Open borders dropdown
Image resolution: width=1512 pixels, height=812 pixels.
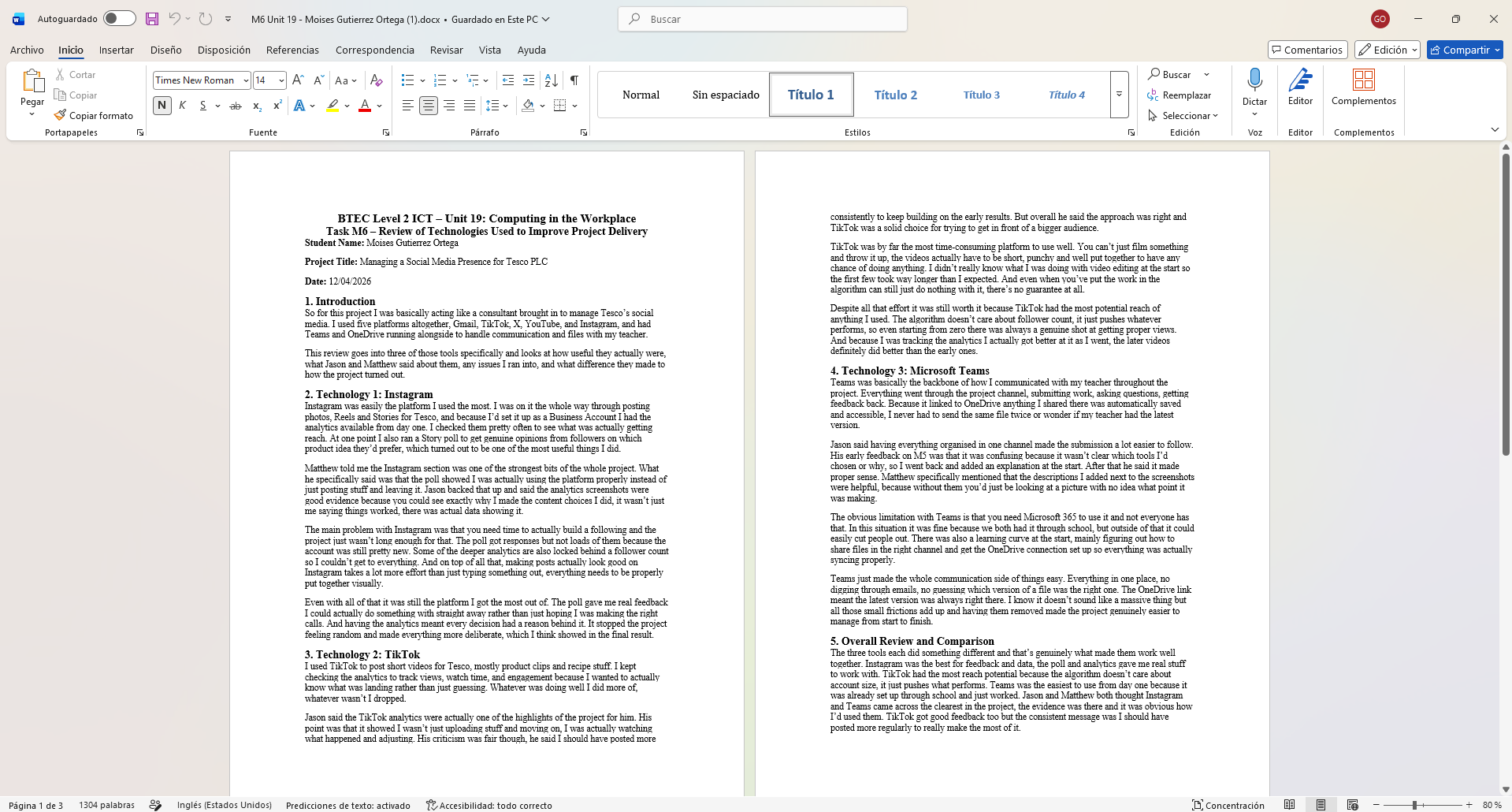pyautogui.click(x=575, y=106)
